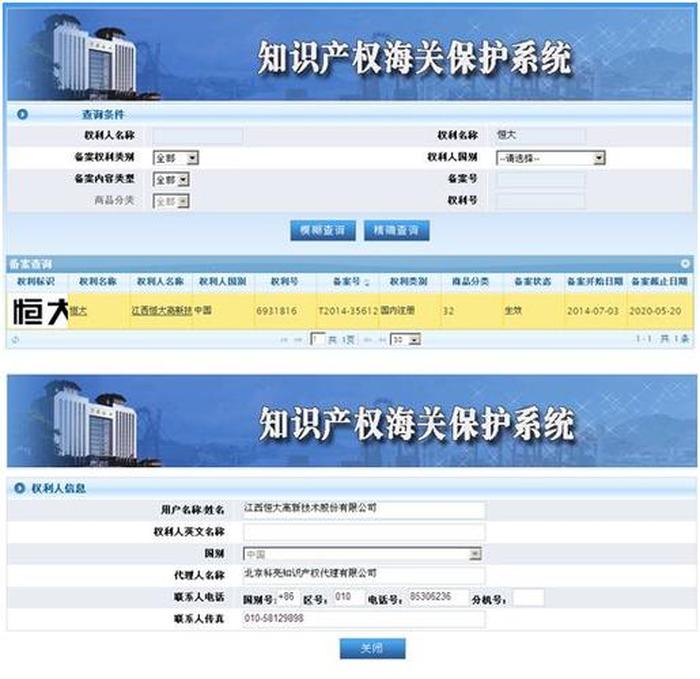Sort by 权利号 column header
Viewport: 700px width, 679px height.
coord(285,282)
